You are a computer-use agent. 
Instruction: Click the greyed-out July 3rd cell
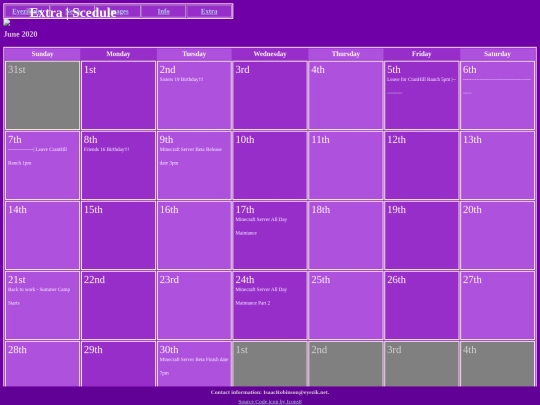[422, 364]
